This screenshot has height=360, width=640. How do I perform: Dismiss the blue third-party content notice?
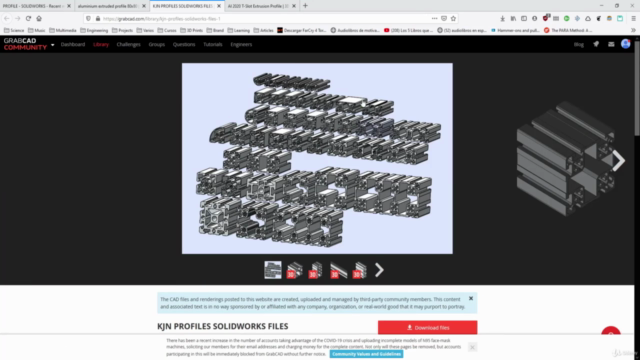[x=471, y=298]
